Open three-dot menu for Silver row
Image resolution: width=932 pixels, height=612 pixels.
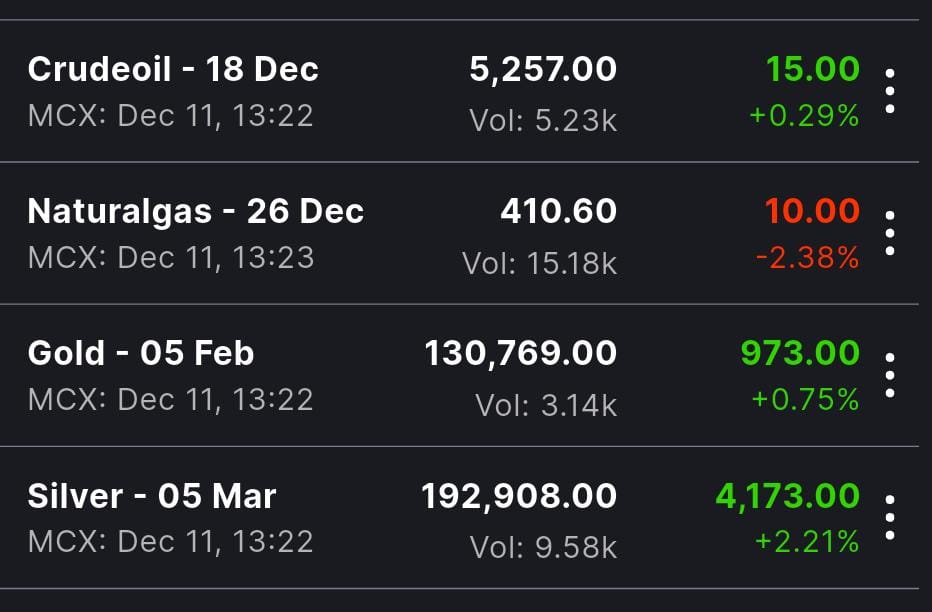(889, 517)
